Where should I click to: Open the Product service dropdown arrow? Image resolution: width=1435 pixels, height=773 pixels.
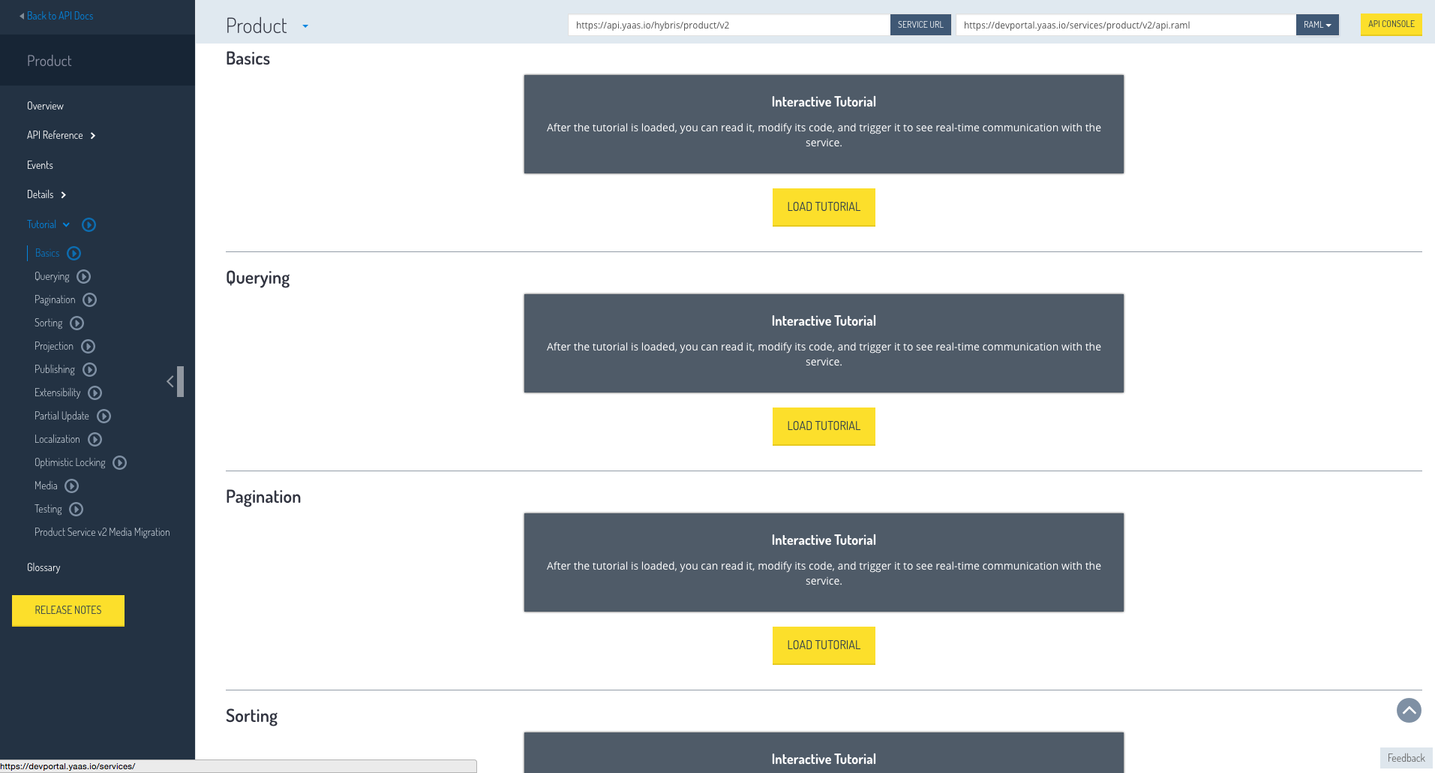click(305, 27)
